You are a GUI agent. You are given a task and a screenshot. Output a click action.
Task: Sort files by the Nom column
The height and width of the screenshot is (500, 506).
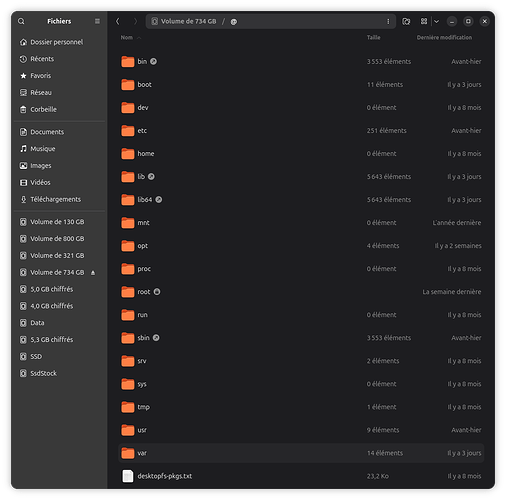coord(127,38)
